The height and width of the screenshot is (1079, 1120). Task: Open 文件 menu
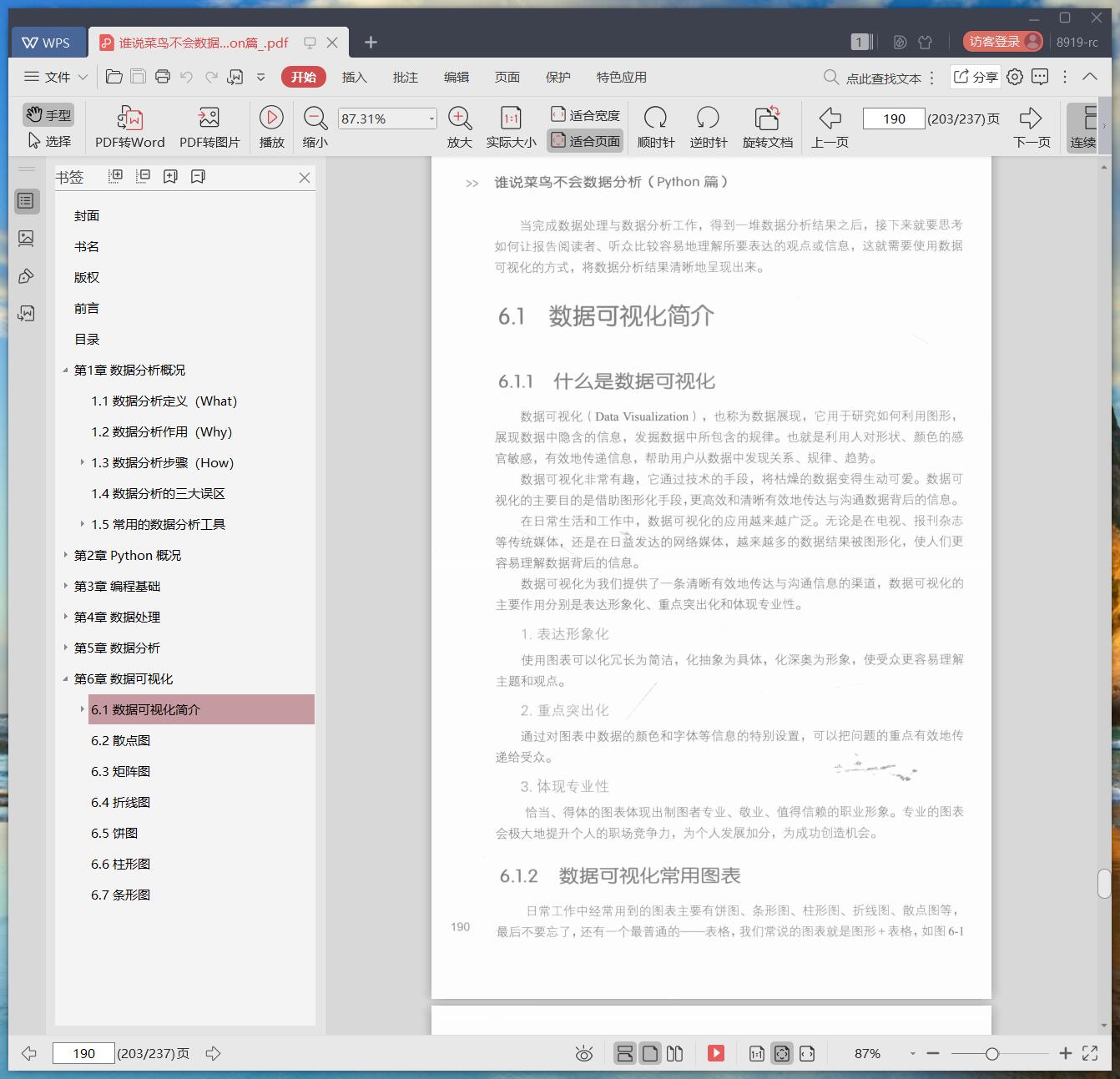[56, 77]
